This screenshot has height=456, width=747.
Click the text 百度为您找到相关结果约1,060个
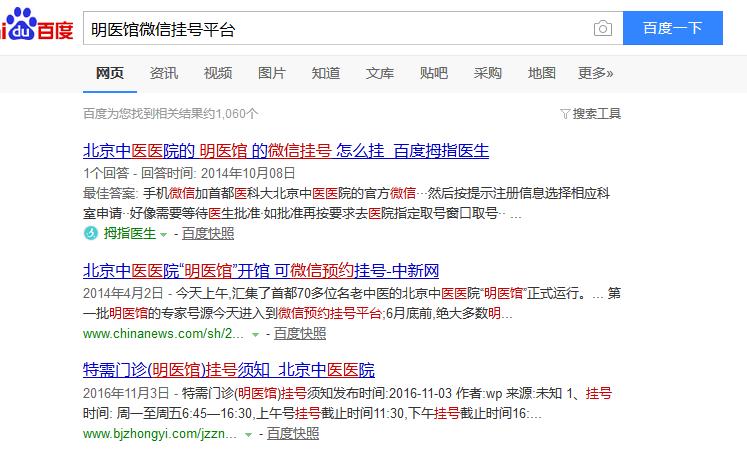pyautogui.click(x=171, y=114)
